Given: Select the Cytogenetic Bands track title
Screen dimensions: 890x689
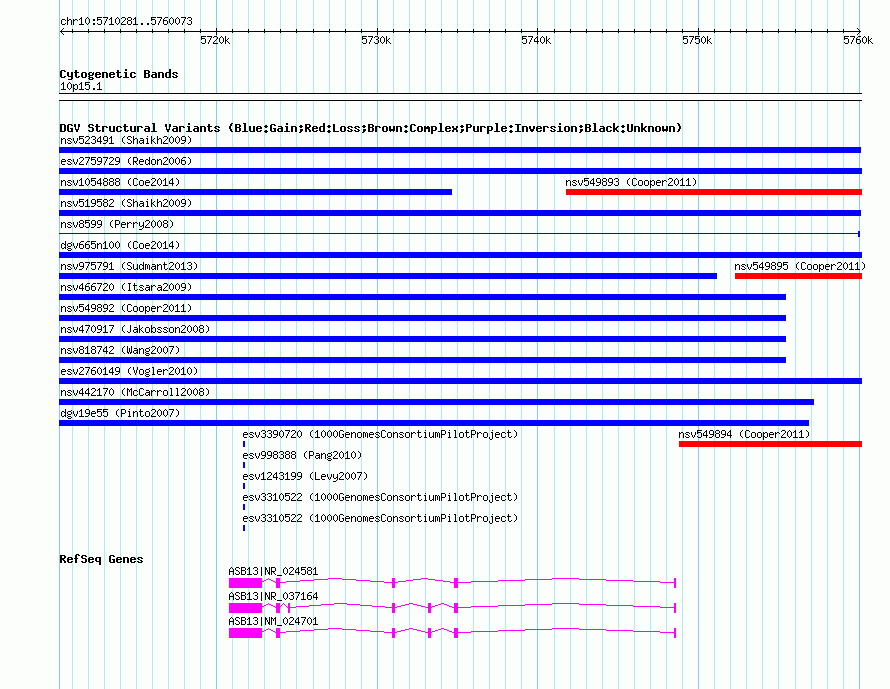Looking at the screenshot, I should pyautogui.click(x=119, y=74).
